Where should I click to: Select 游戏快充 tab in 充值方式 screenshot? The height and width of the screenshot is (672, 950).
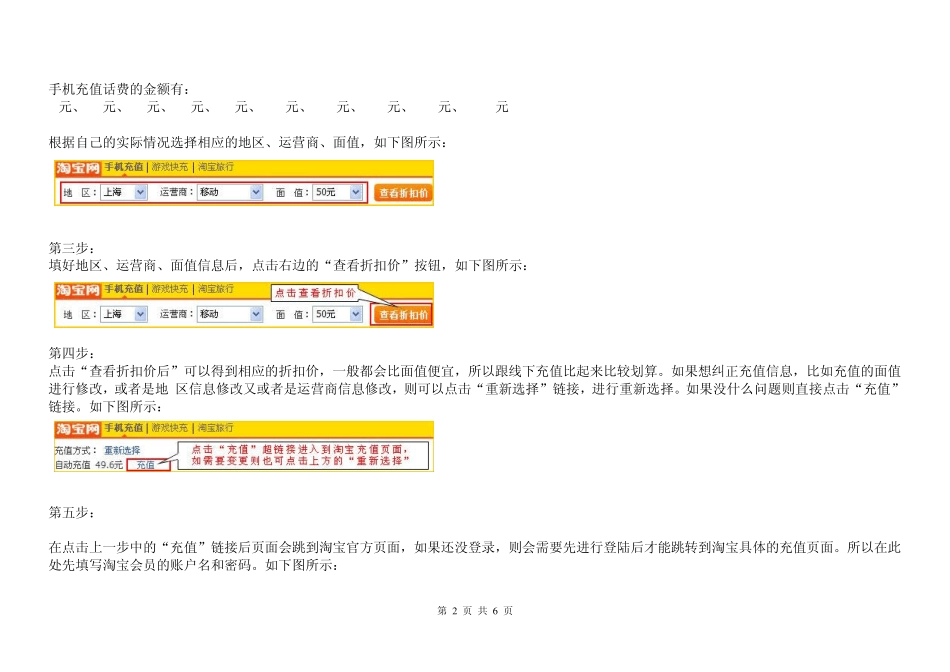170,428
